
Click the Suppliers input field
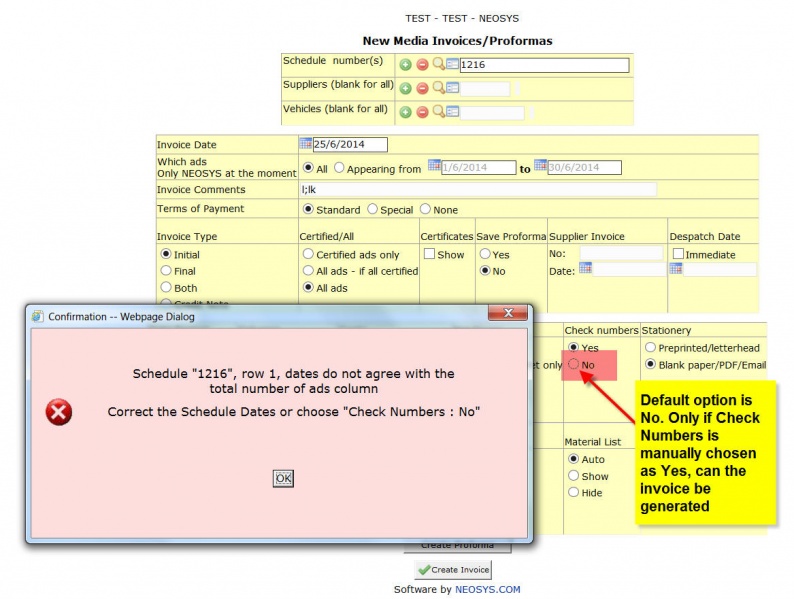tap(485, 89)
